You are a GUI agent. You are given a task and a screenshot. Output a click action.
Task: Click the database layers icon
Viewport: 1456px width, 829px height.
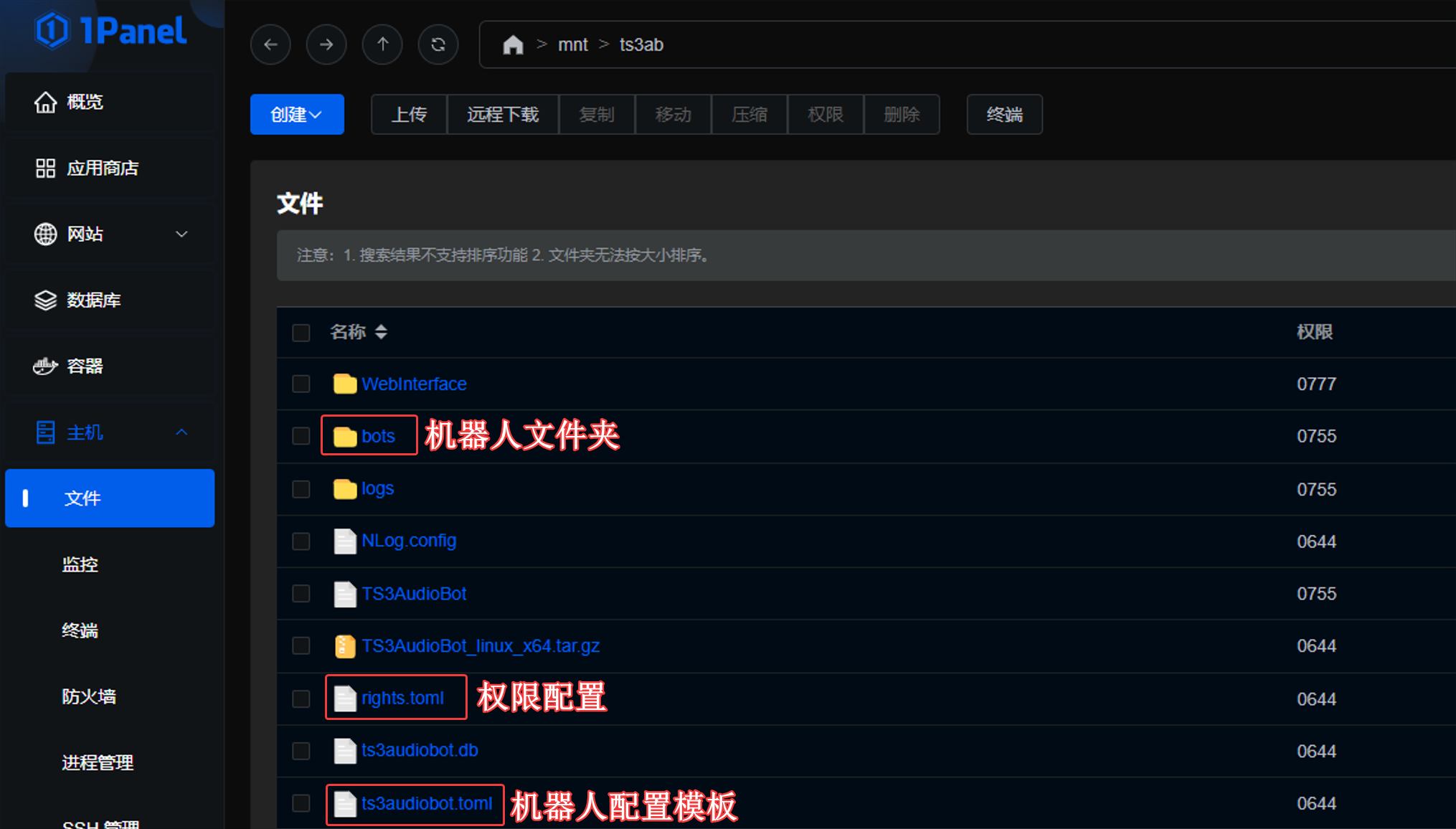click(45, 300)
